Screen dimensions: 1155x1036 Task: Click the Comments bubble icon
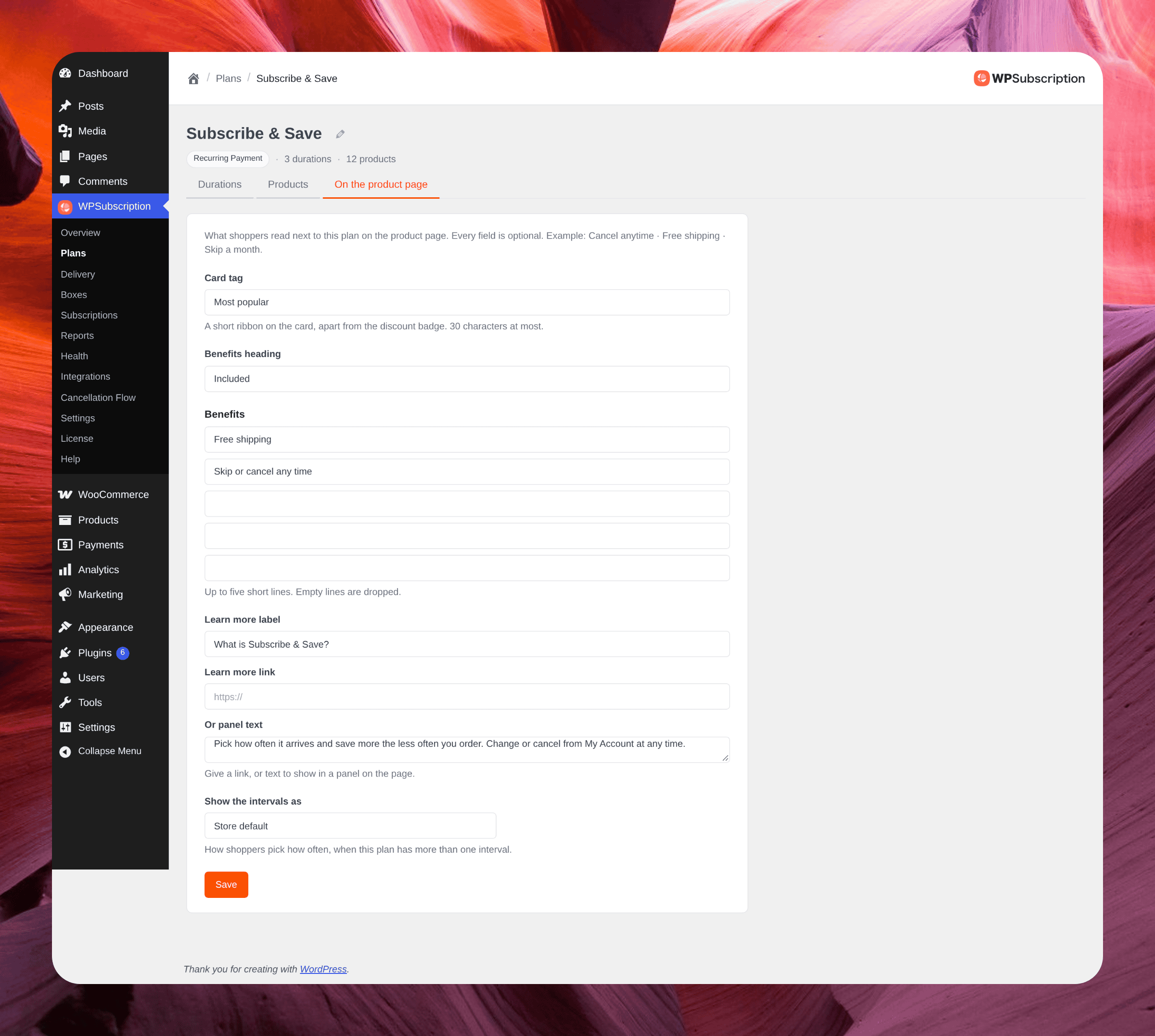click(65, 181)
